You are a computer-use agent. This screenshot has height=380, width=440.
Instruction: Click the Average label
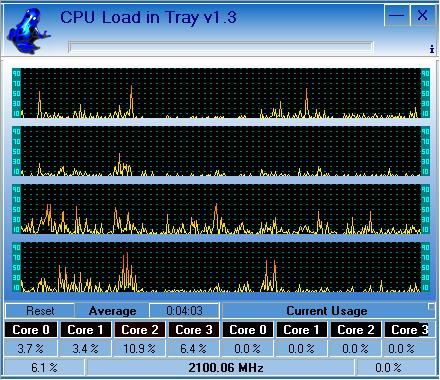pos(112,311)
